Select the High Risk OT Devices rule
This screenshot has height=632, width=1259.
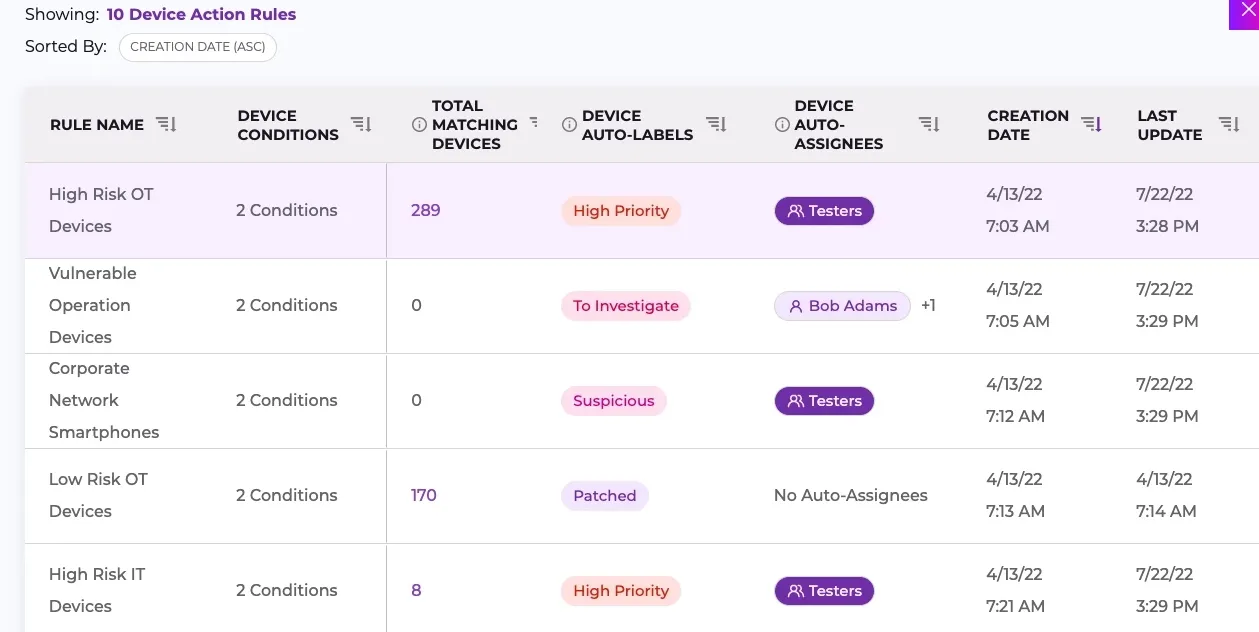101,210
